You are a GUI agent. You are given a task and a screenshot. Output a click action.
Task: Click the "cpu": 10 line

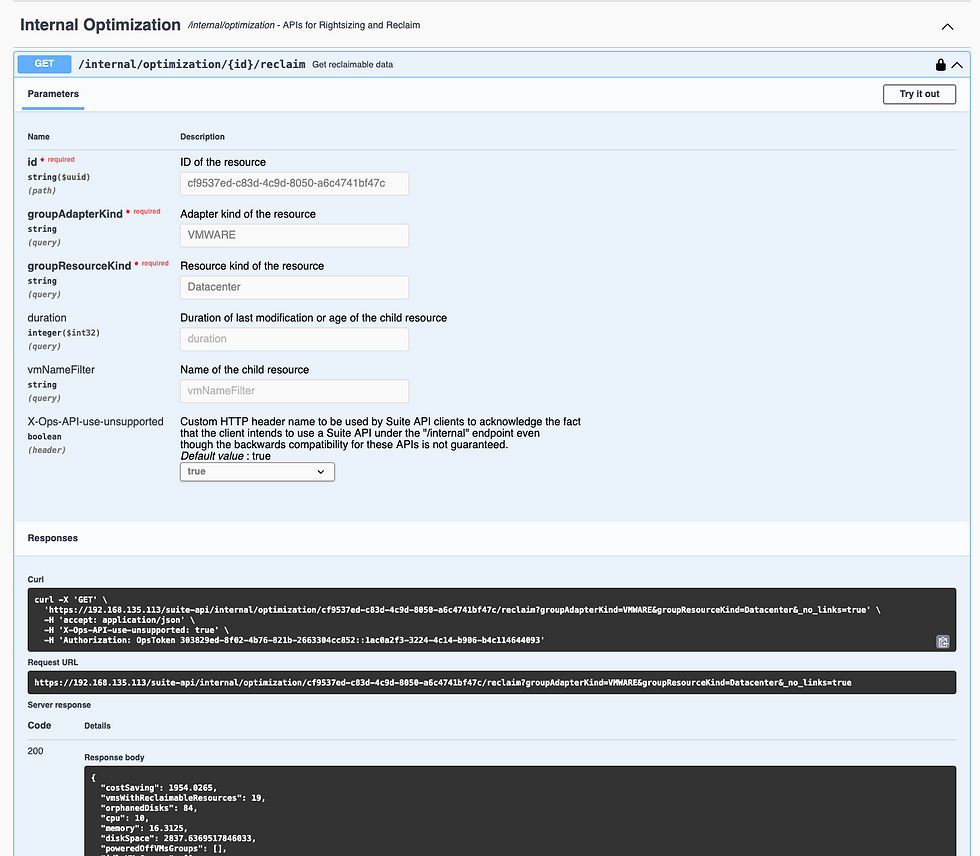tap(124, 819)
